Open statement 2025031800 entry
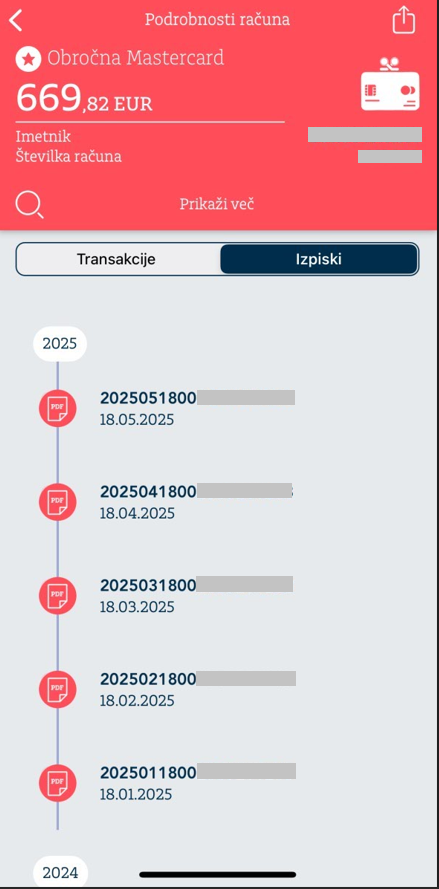This screenshot has height=889, width=439. pos(196,595)
